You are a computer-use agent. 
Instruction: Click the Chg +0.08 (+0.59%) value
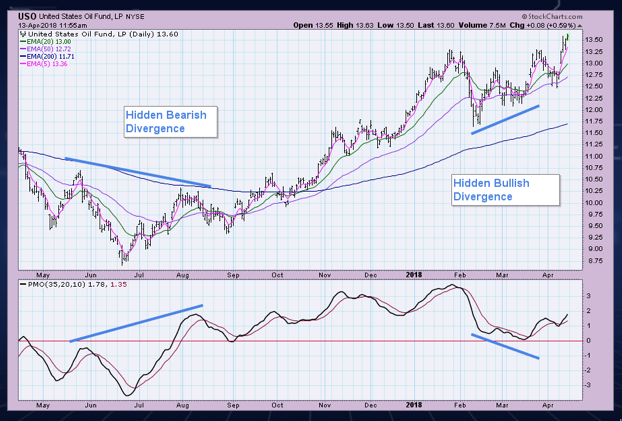point(542,25)
